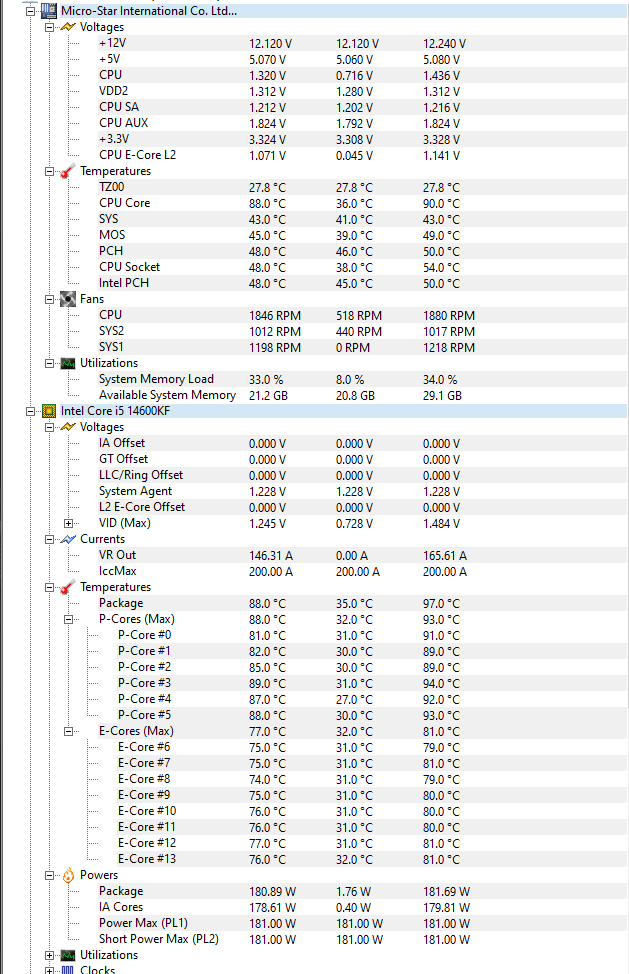Screen dimensions: 629x974
Task: Select the MOS temperature row
Action: point(361,235)
